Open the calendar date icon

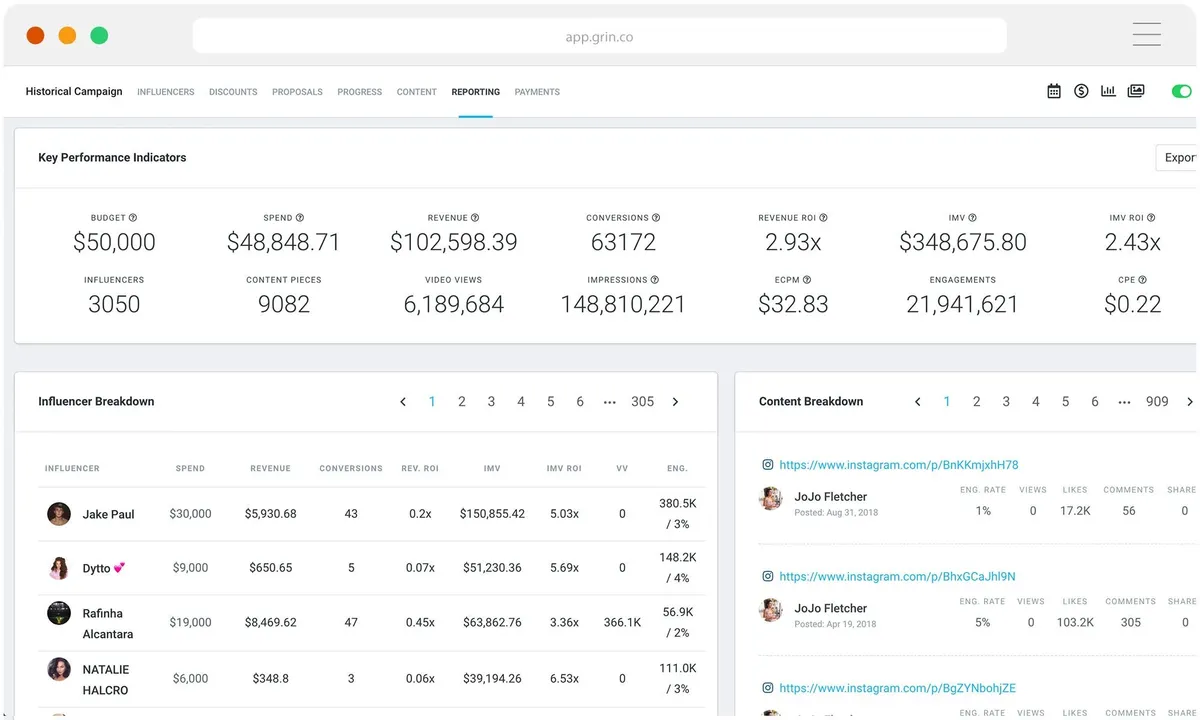click(1053, 91)
